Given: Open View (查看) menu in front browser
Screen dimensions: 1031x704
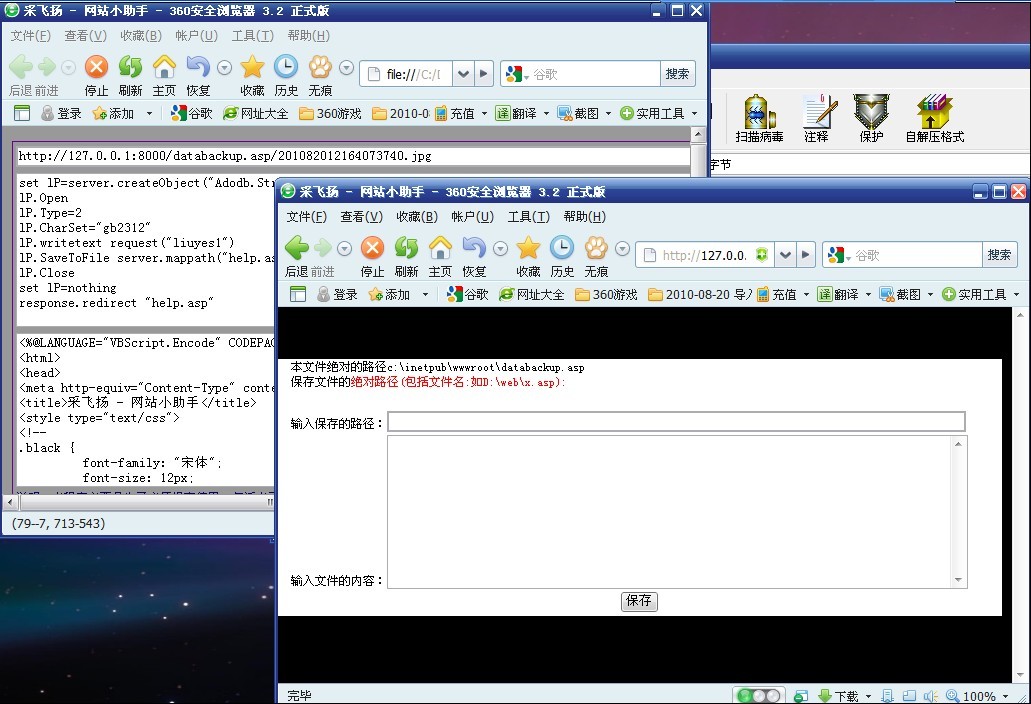Looking at the screenshot, I should click(x=362, y=216).
